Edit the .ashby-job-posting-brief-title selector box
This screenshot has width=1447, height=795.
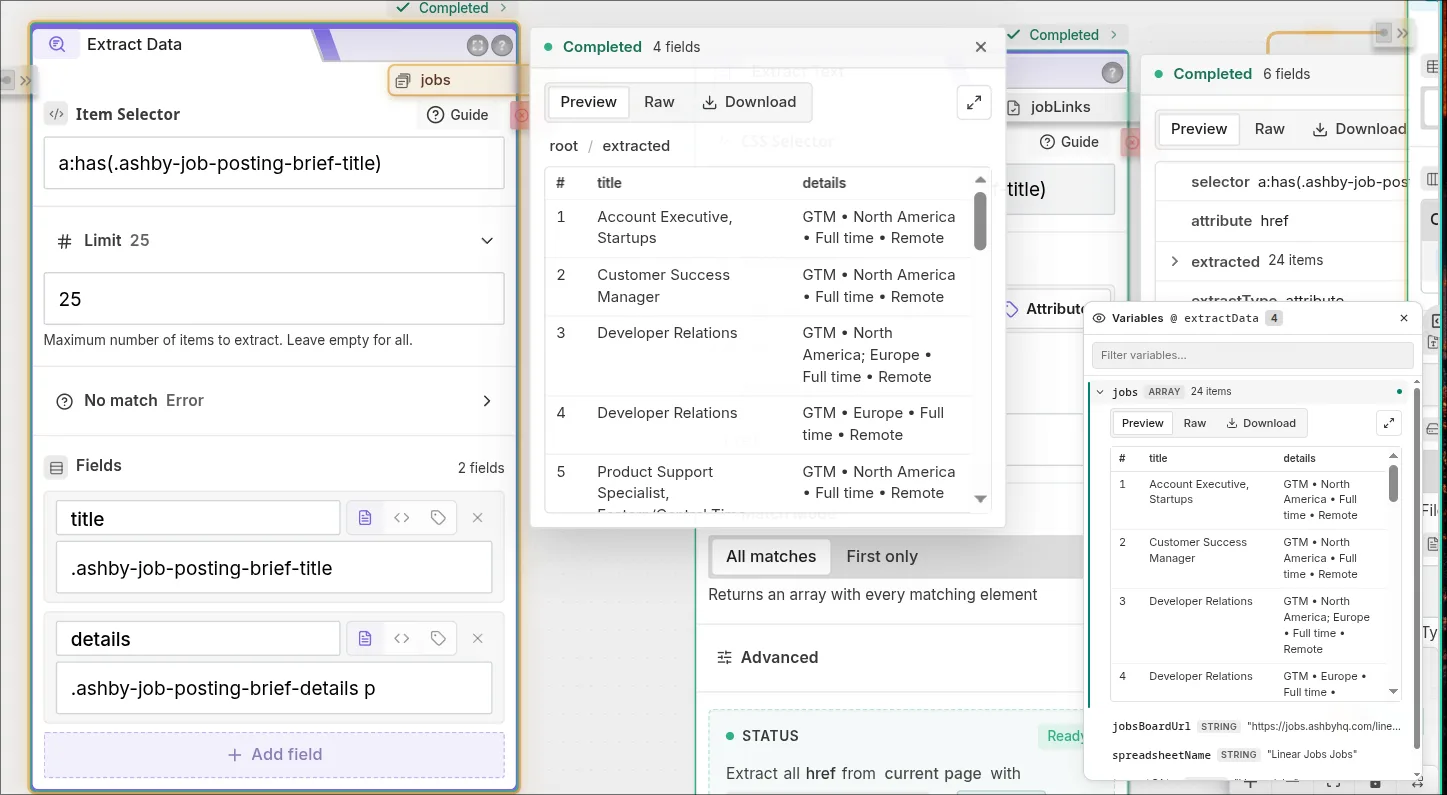point(274,568)
